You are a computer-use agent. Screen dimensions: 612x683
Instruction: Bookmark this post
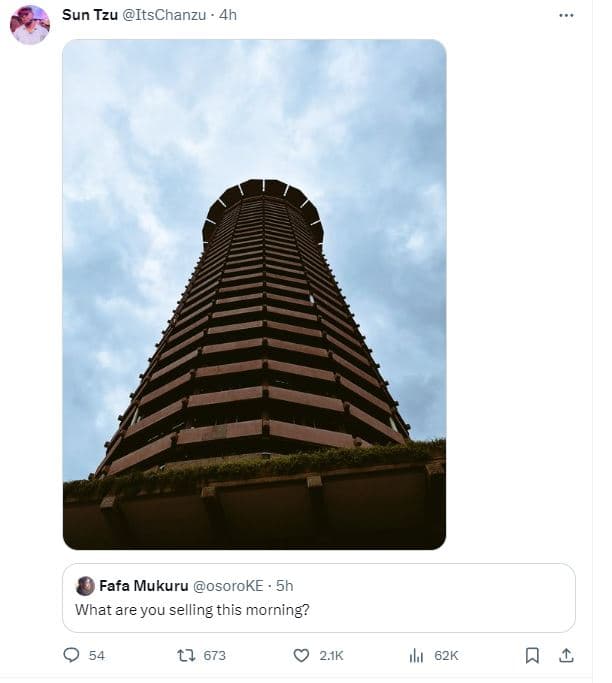532,655
